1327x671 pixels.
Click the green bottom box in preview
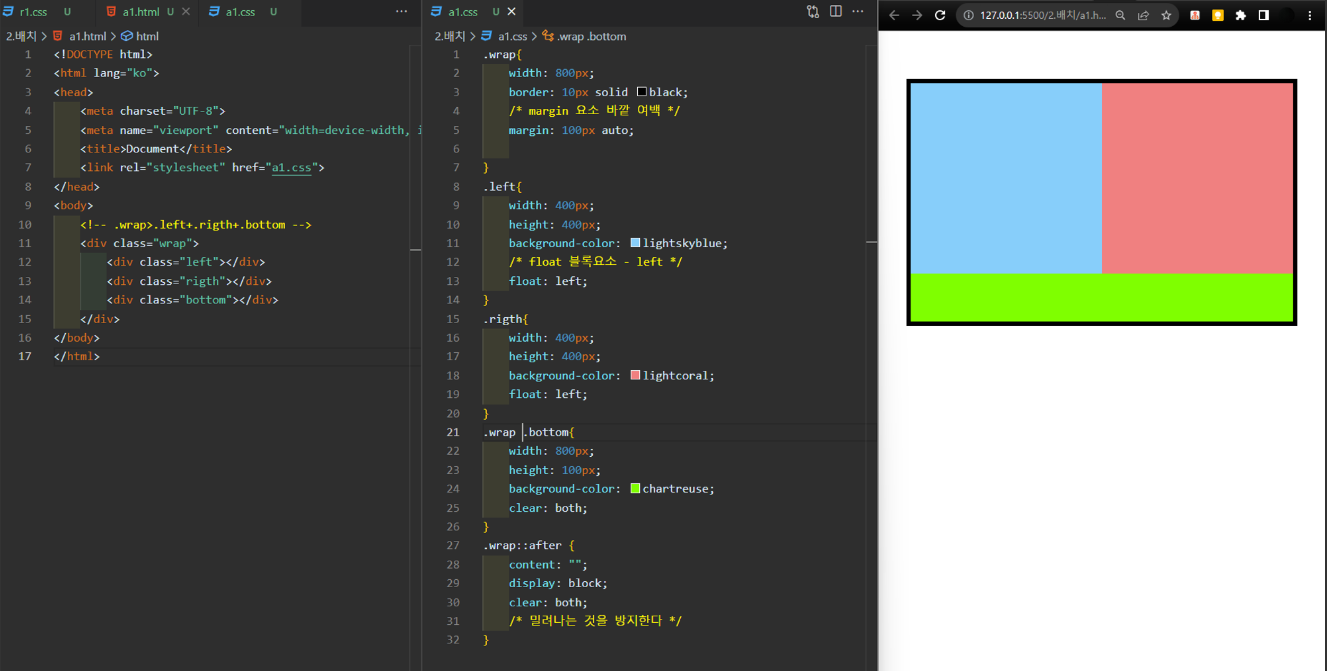(x=1102, y=297)
